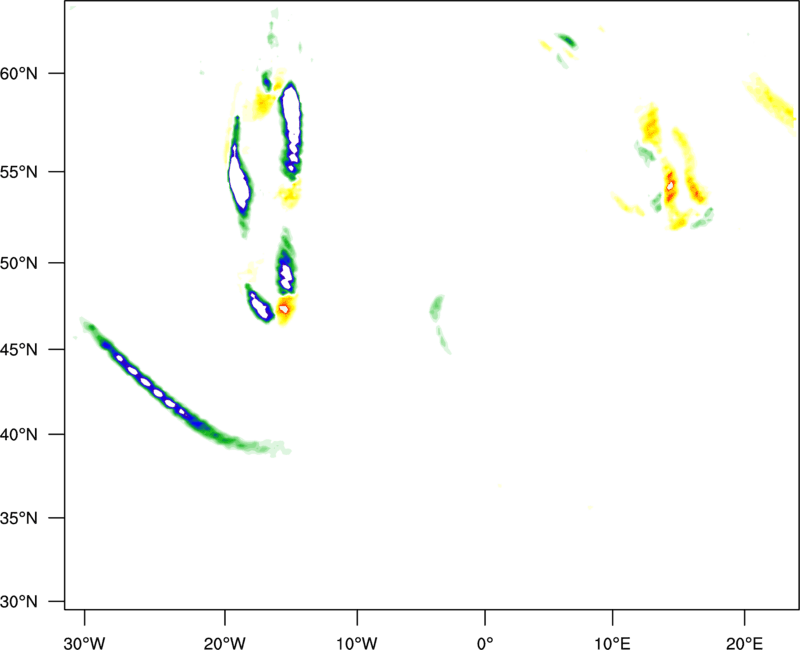
Task: Click the 60°N latitude label
Action: pos(19,74)
